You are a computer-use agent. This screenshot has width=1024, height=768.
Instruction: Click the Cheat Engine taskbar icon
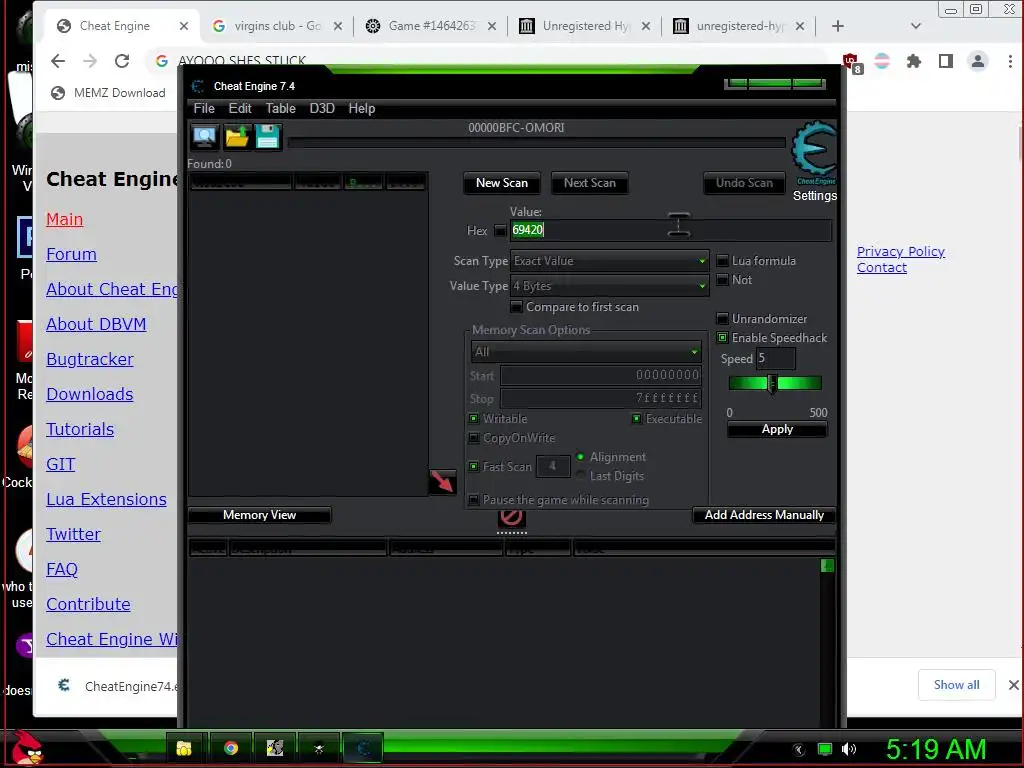363,748
